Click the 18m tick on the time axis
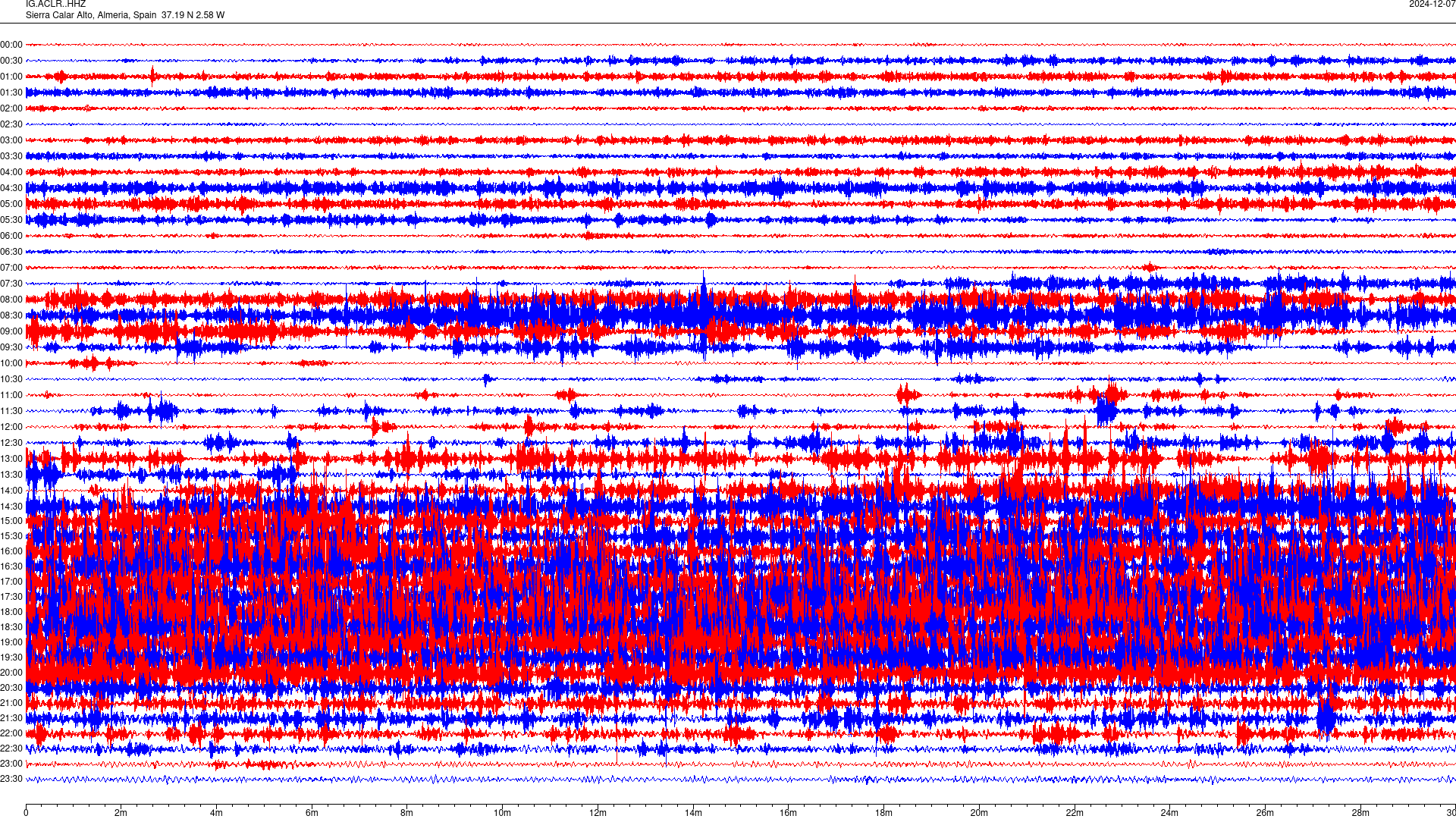The height and width of the screenshot is (819, 1456). [x=883, y=813]
